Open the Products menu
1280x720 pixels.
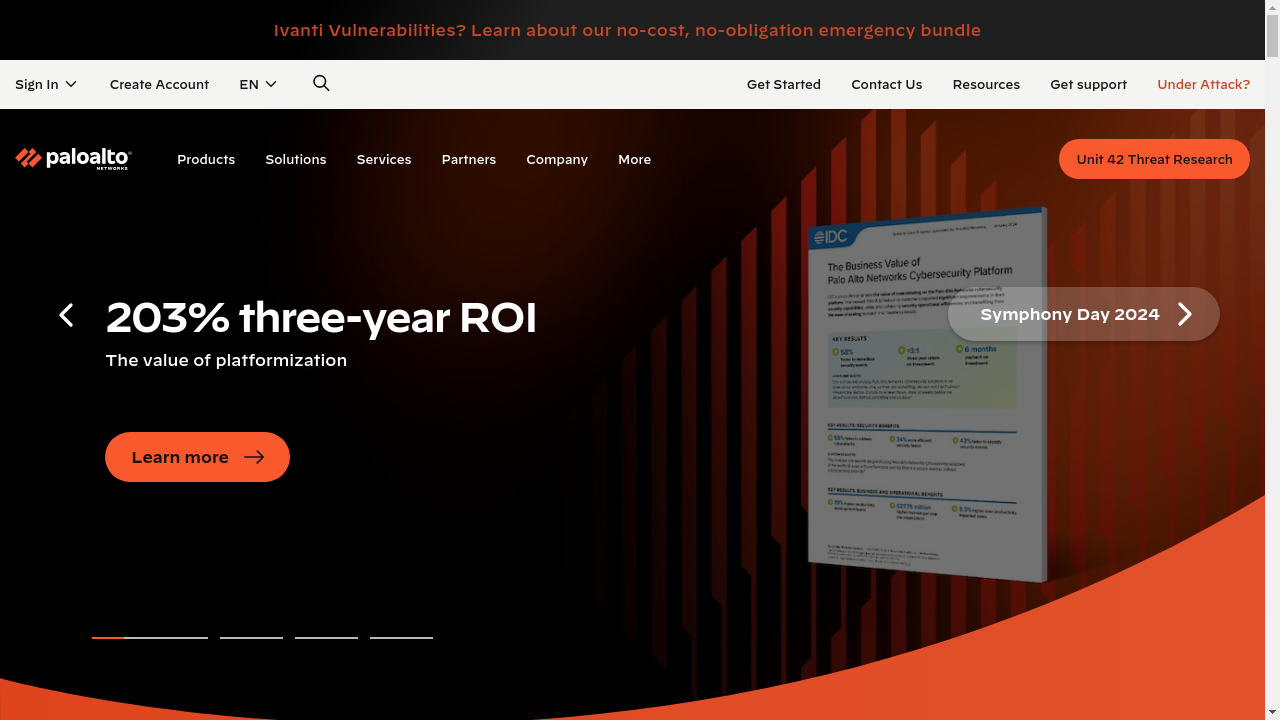[x=206, y=159]
